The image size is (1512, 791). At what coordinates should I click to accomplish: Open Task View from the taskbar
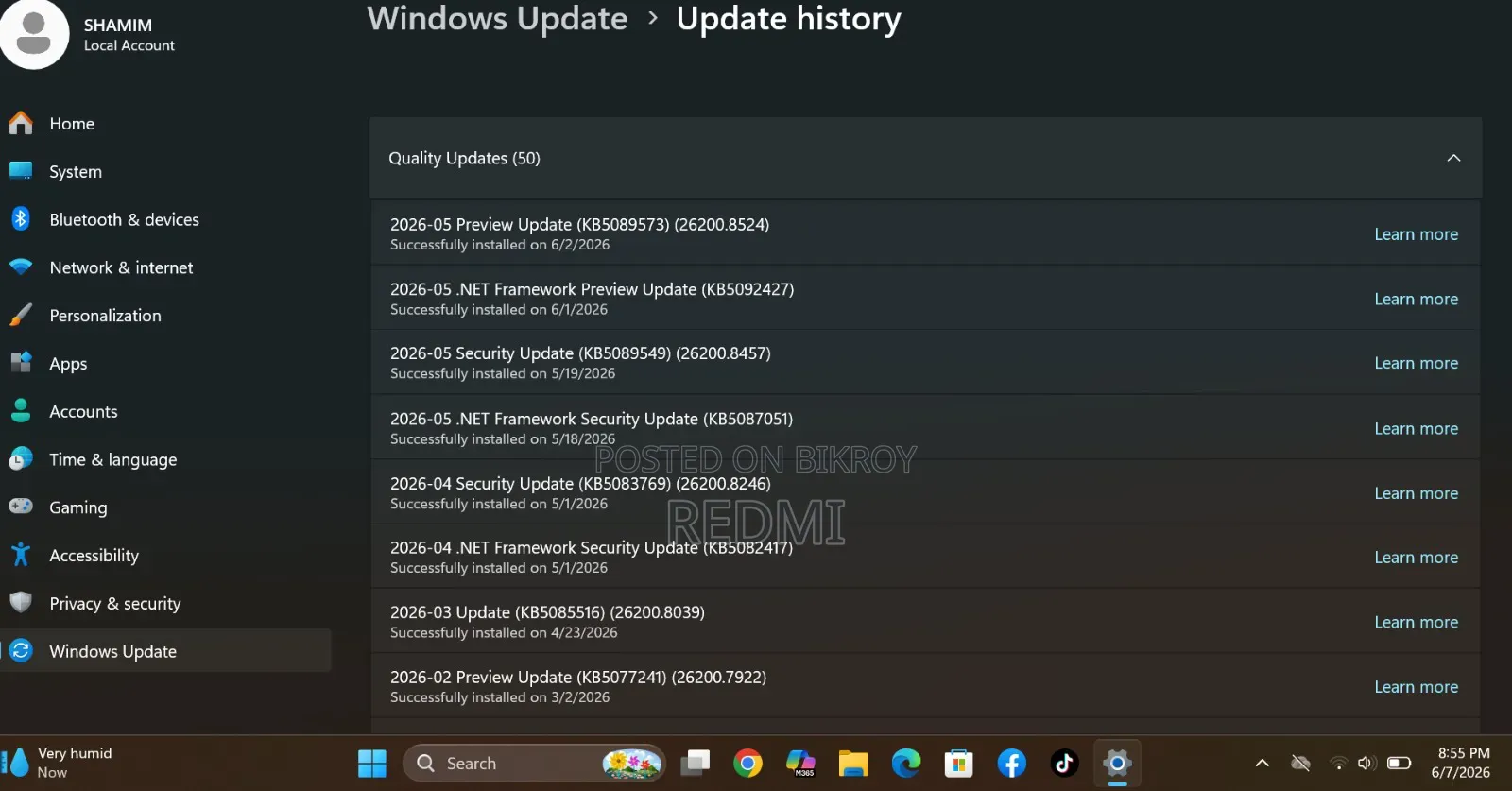pyautogui.click(x=696, y=764)
